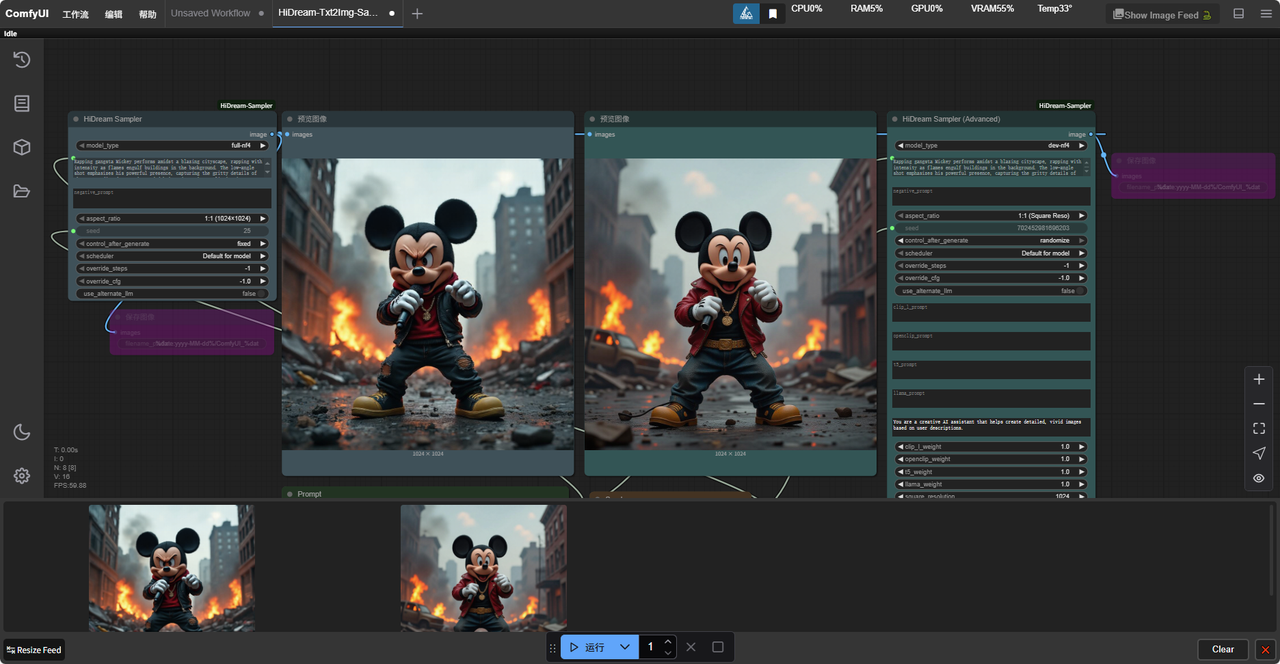Adjust openclip_weight value field
This screenshot has width=1280, height=664.
click(989, 459)
